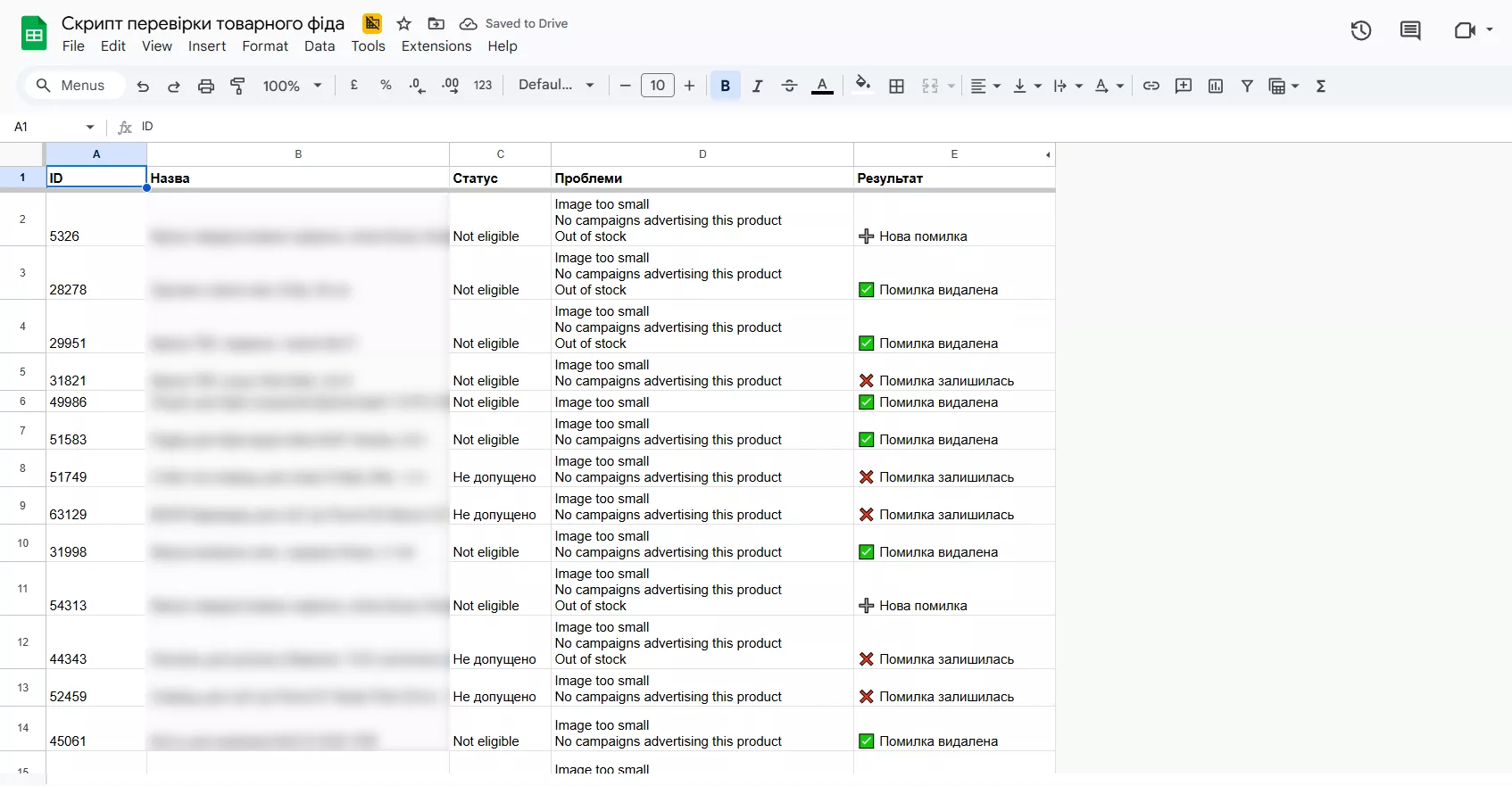Click the font size input field
This screenshot has height=786, width=1512.
[657, 86]
